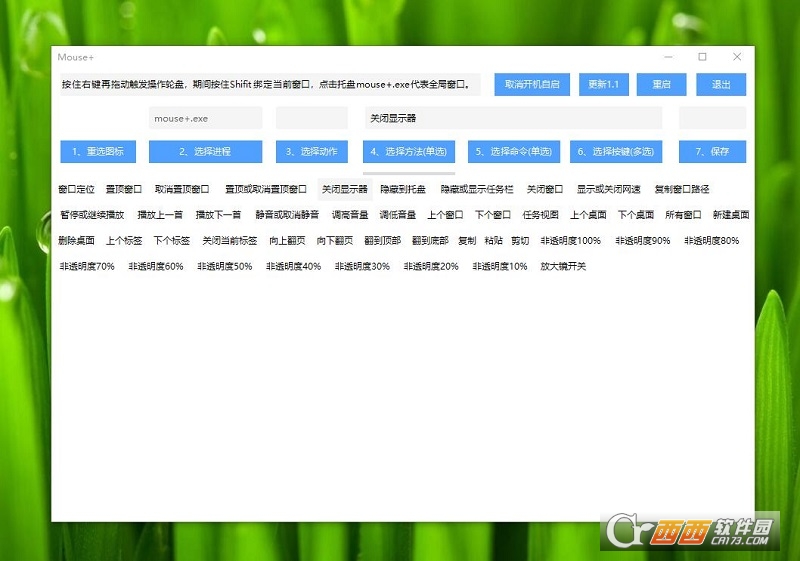
Task: Set 不透明度50% opacity
Action: click(x=225, y=266)
